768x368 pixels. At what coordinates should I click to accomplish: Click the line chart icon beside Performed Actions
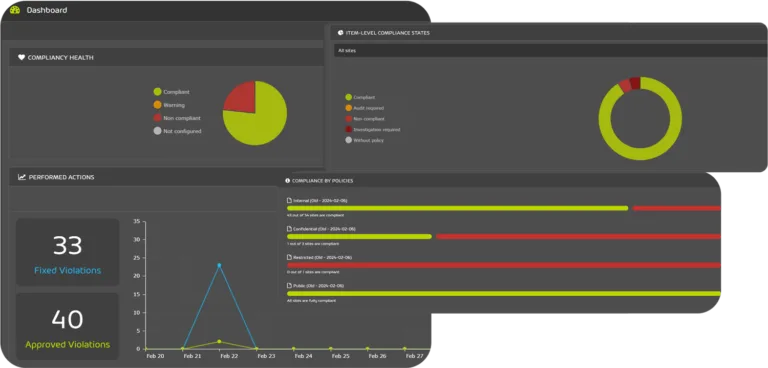22,177
